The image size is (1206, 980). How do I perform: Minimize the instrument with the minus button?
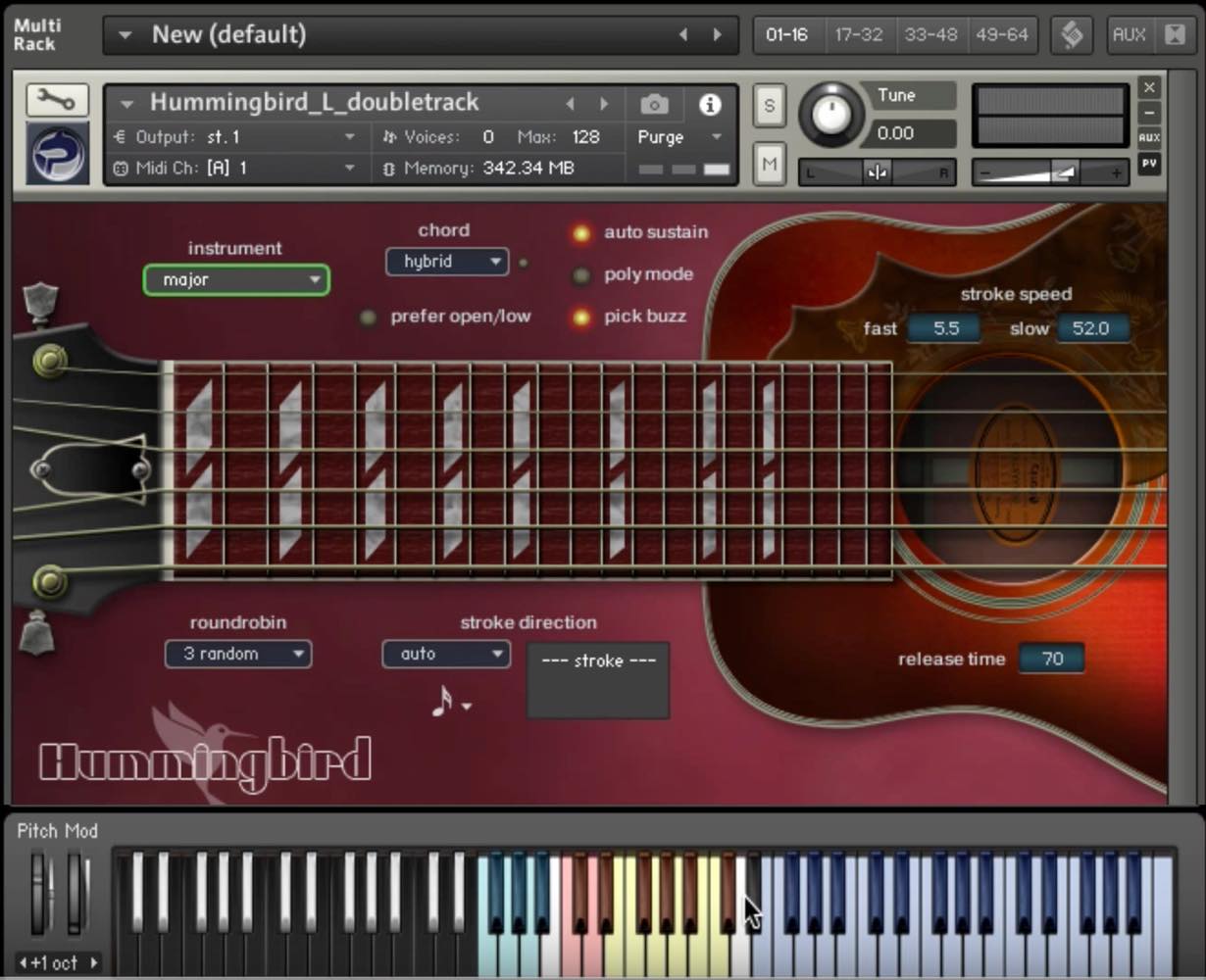[x=1149, y=112]
